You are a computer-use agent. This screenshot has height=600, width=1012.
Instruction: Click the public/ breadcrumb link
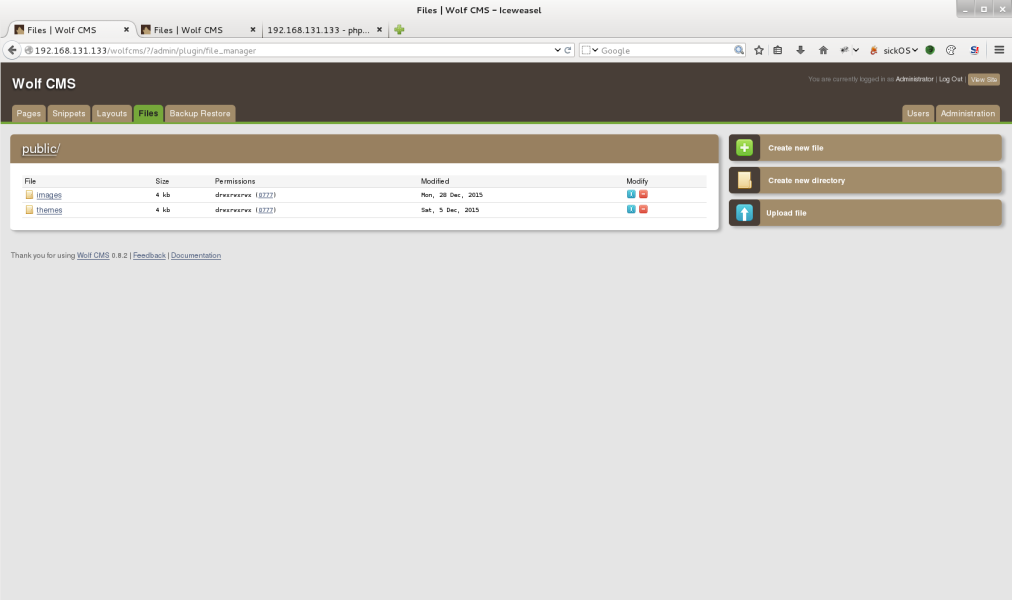pos(39,149)
